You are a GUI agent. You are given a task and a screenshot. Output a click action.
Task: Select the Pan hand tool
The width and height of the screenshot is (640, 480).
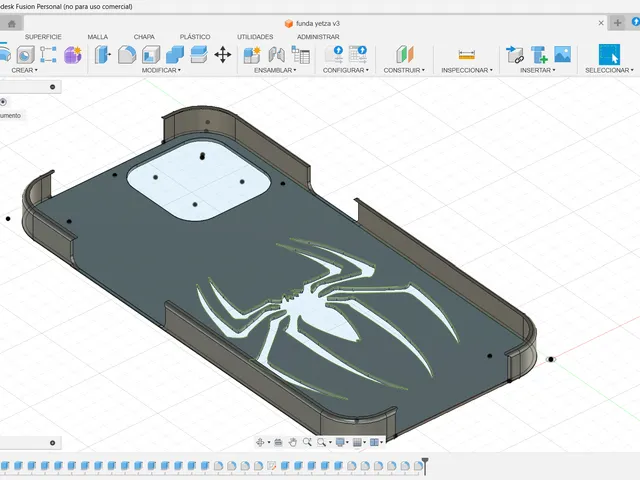tap(293, 442)
